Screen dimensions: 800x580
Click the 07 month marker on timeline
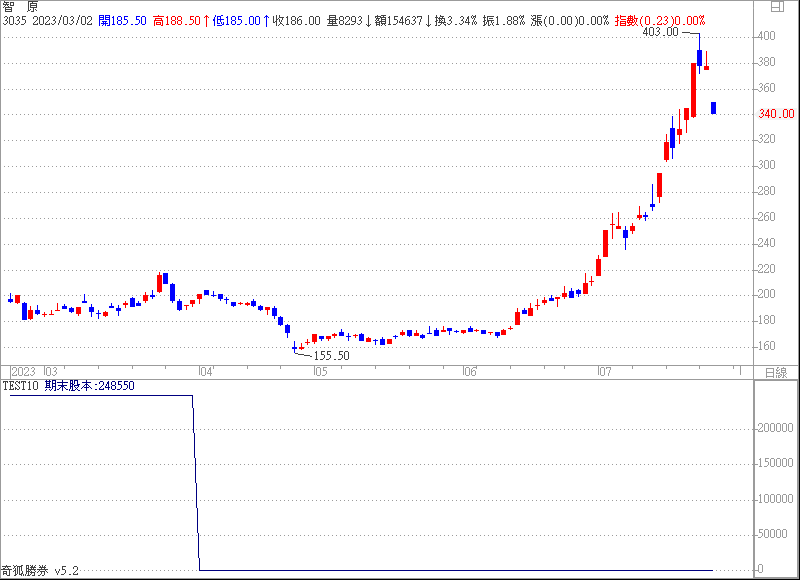(x=603, y=372)
